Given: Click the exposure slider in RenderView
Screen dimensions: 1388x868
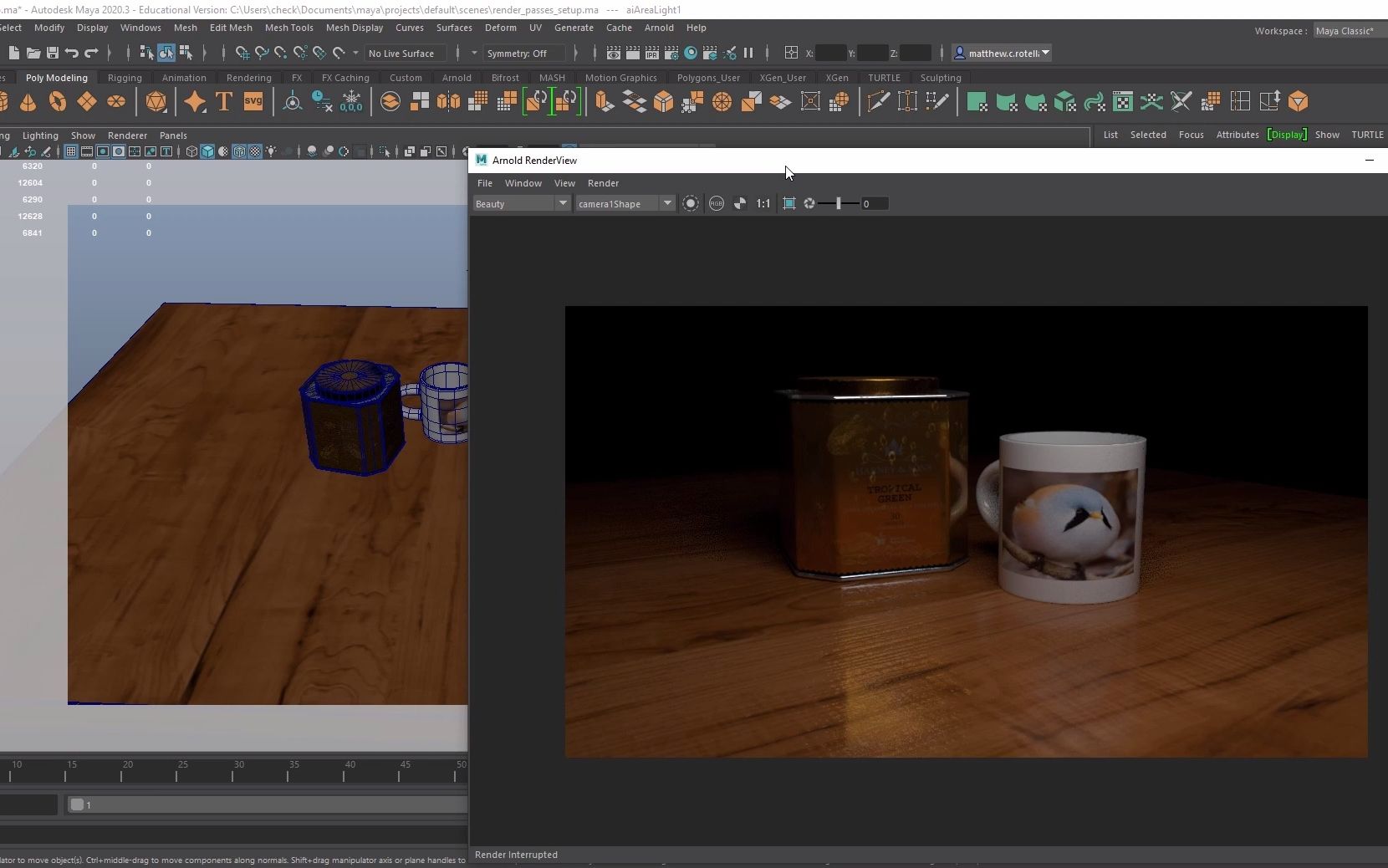Looking at the screenshot, I should [838, 204].
